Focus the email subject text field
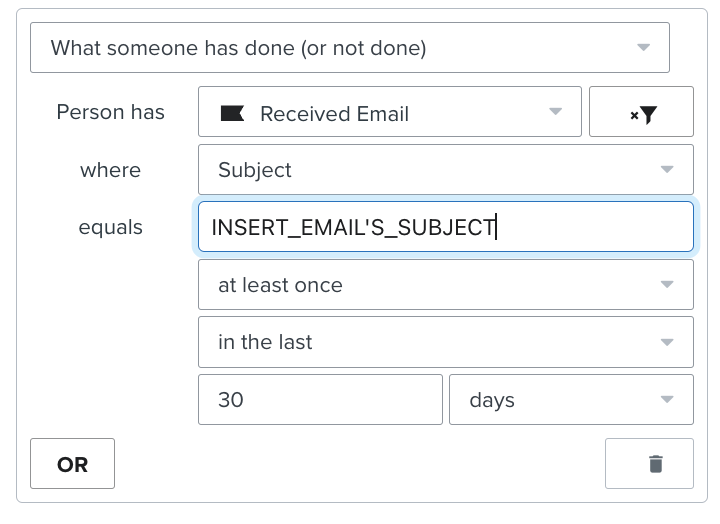720x524 pixels. point(445,227)
